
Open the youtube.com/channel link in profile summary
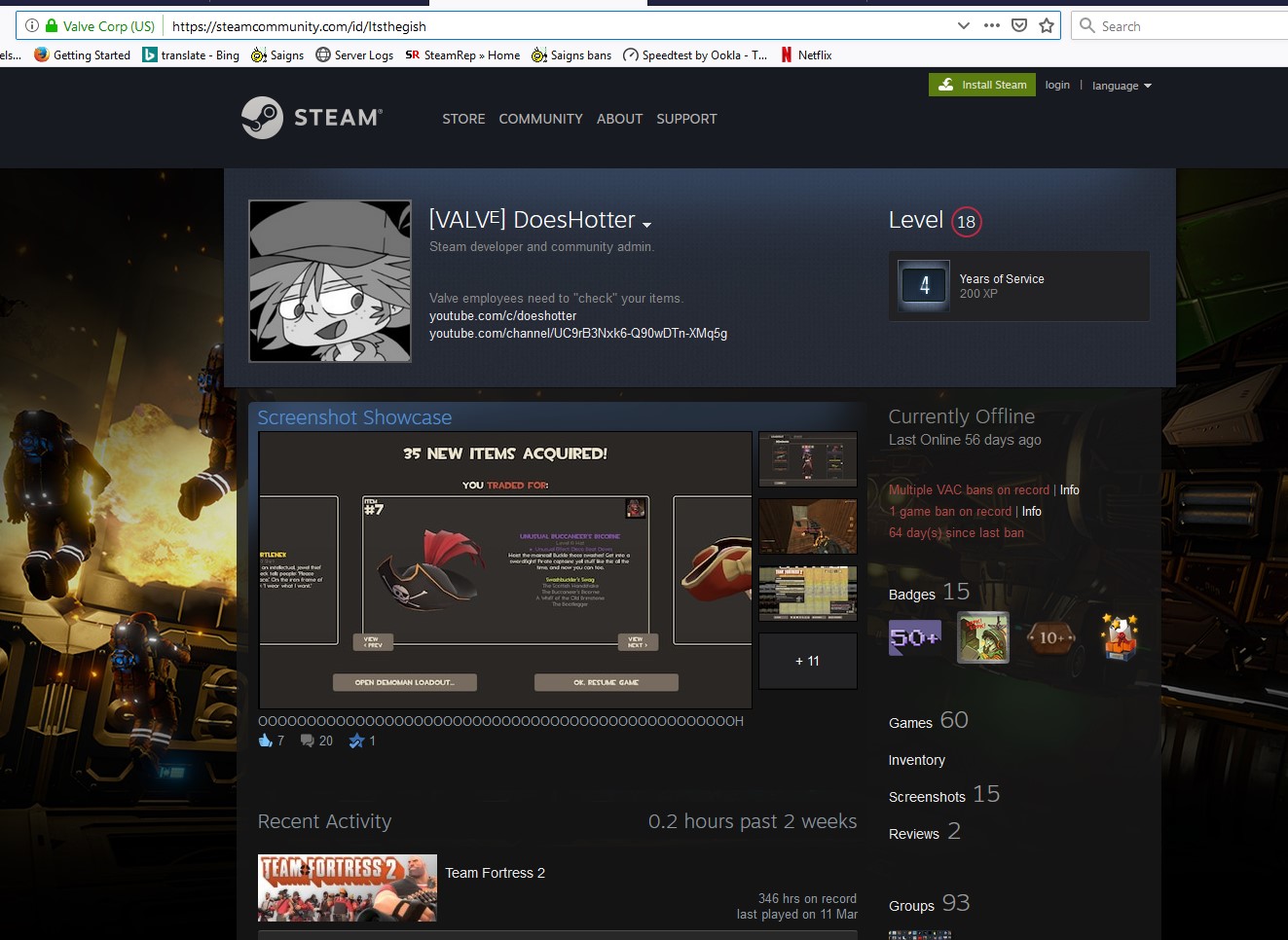(578, 334)
